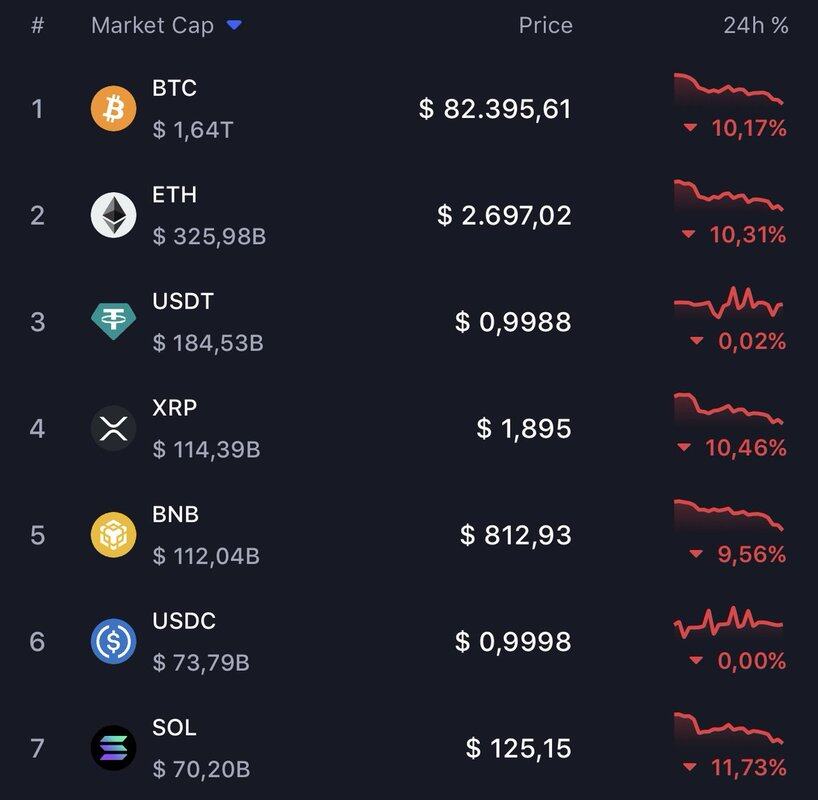Viewport: 818px width, 800px height.
Task: Click the Bitcoin orange coin icon
Action: click(x=114, y=108)
